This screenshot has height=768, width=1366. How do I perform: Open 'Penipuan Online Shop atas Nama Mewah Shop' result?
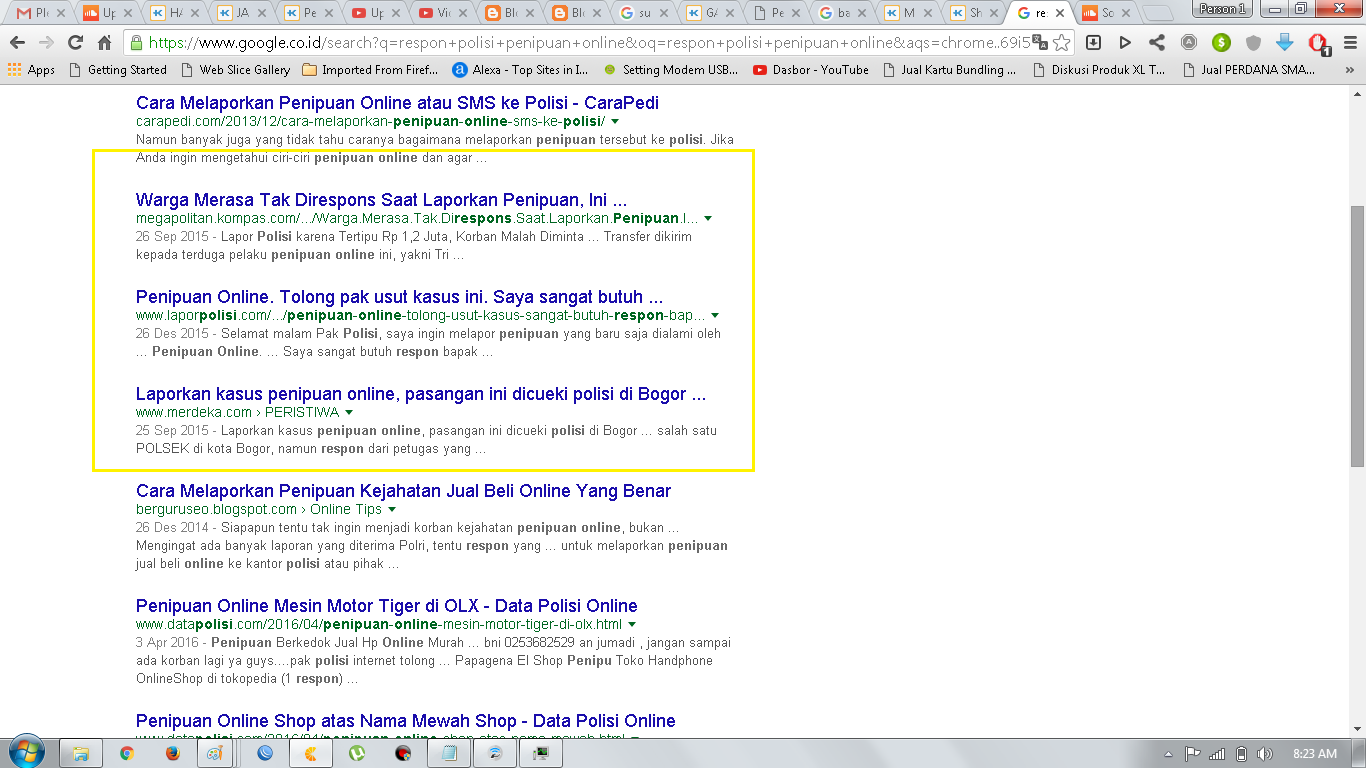coord(405,721)
